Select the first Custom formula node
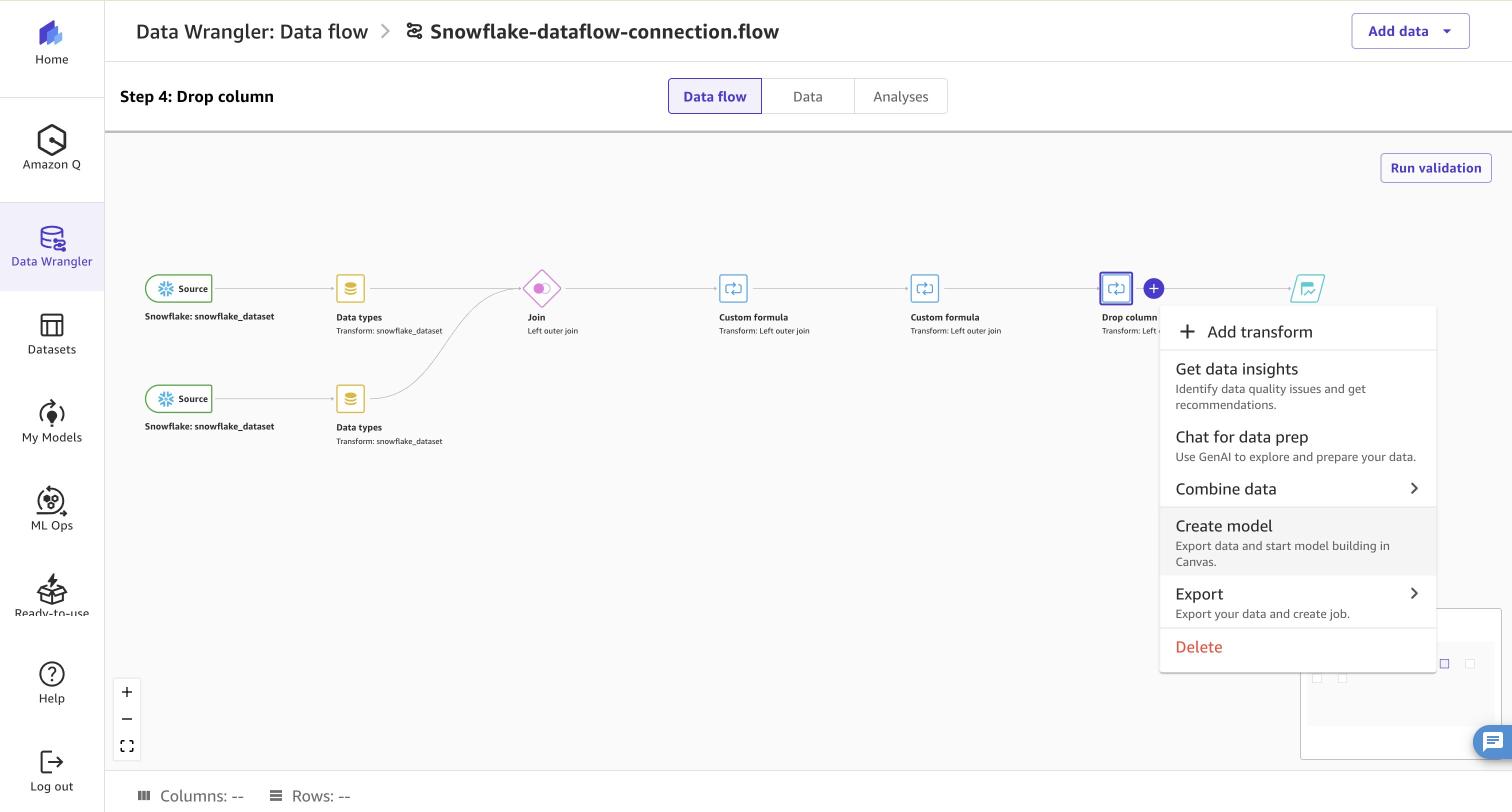 point(733,288)
